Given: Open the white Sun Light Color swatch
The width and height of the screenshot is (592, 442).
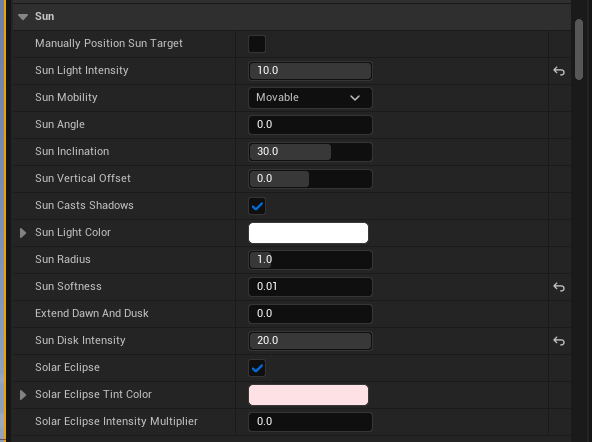Looking at the screenshot, I should pyautogui.click(x=308, y=233).
